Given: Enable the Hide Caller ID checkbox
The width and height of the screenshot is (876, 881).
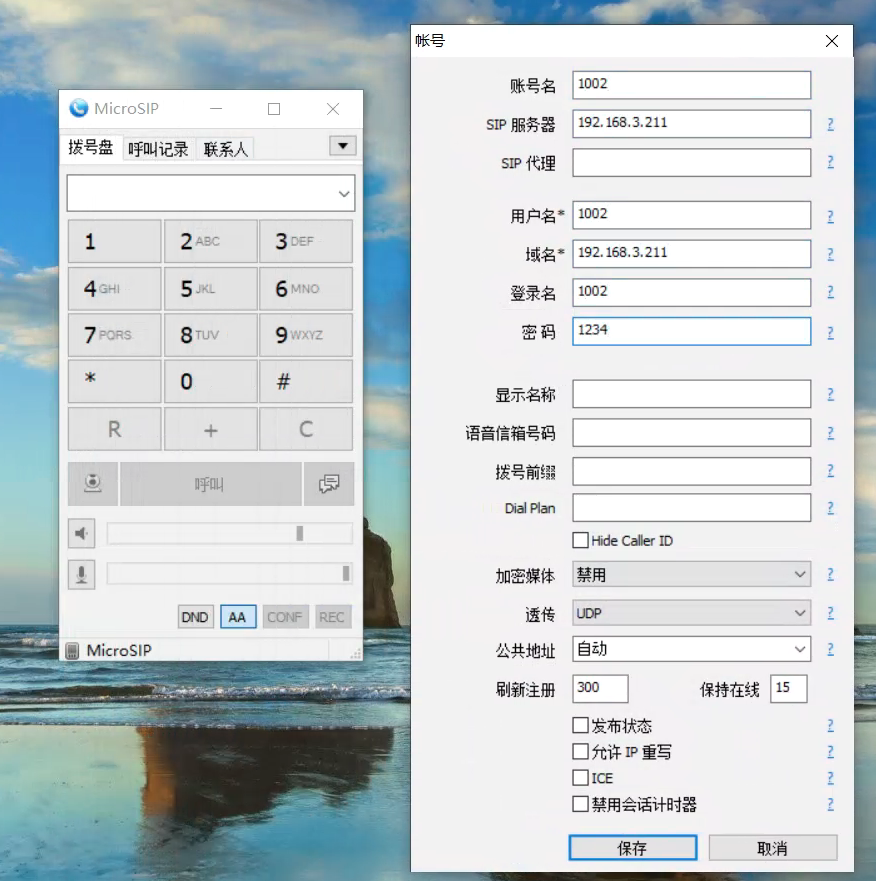Looking at the screenshot, I should coord(580,541).
